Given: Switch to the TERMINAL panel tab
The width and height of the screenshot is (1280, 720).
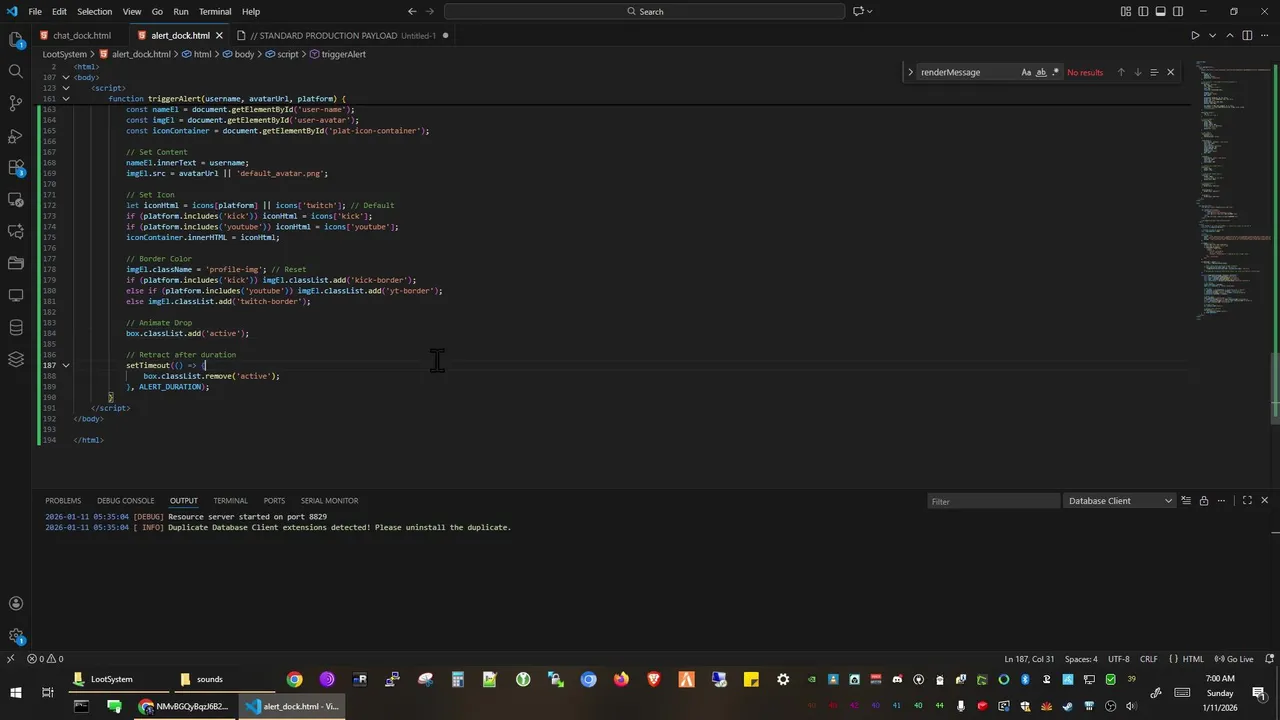Looking at the screenshot, I should pos(230,500).
